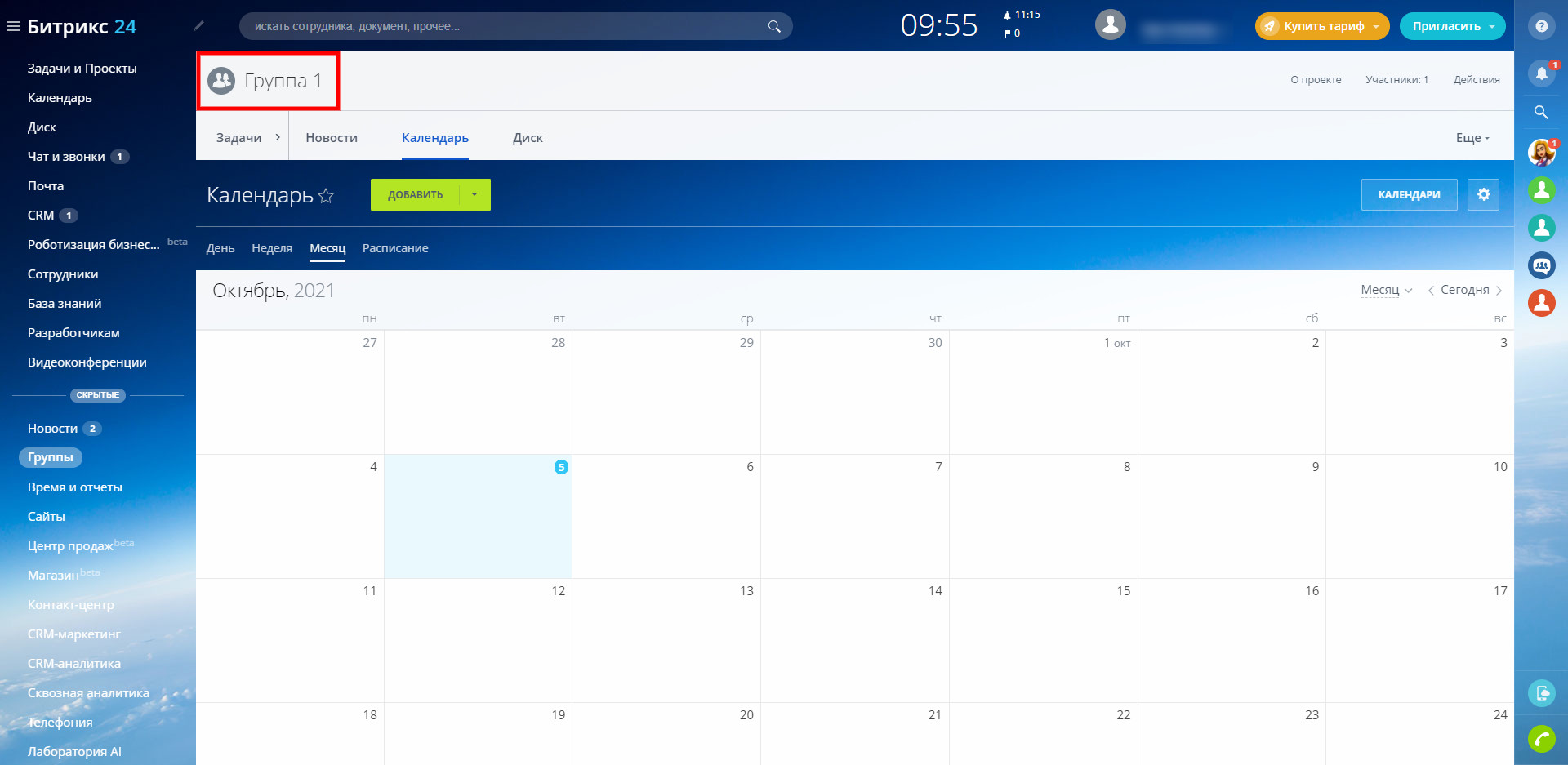
Task: Select the Неделя calendar view
Action: [x=272, y=248]
